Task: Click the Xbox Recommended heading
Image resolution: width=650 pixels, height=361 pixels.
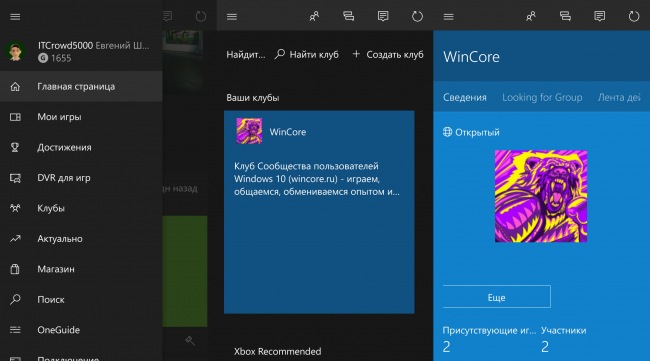Action: tap(277, 351)
